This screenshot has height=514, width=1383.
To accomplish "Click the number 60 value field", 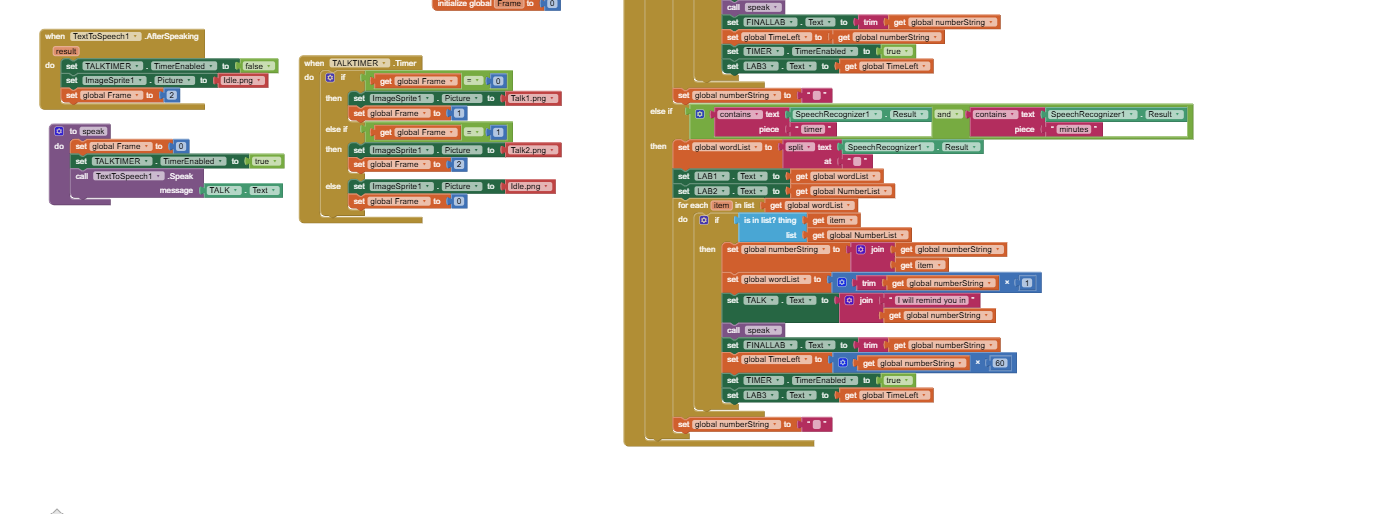I will tap(999, 363).
